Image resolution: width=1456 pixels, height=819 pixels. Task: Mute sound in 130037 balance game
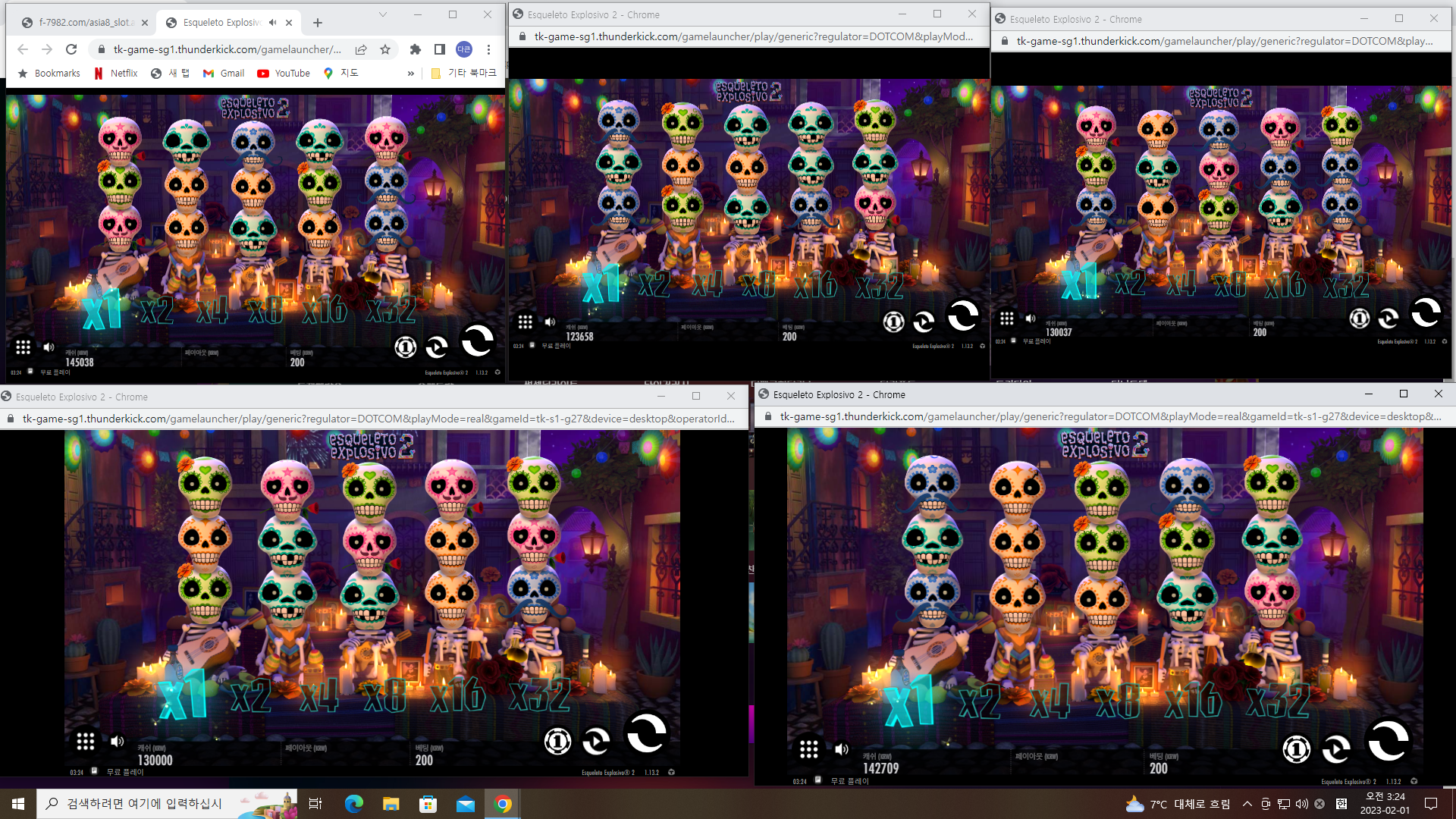point(1031,318)
